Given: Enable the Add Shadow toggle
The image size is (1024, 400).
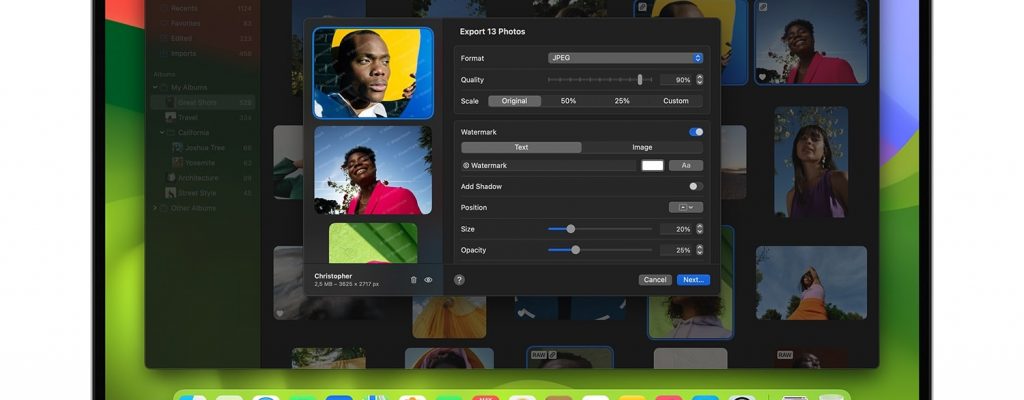Looking at the screenshot, I should point(695,186).
